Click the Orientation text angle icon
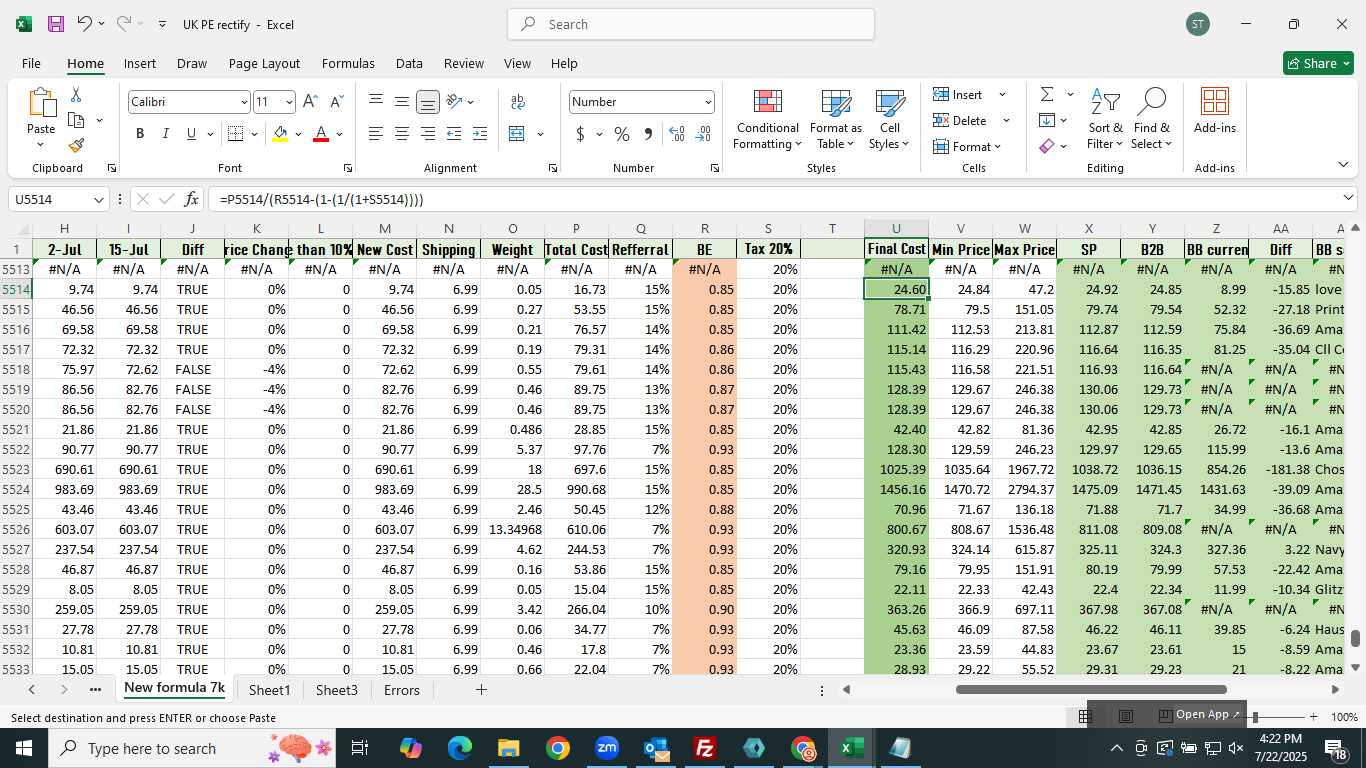Viewport: 1366px width, 768px height. click(454, 102)
